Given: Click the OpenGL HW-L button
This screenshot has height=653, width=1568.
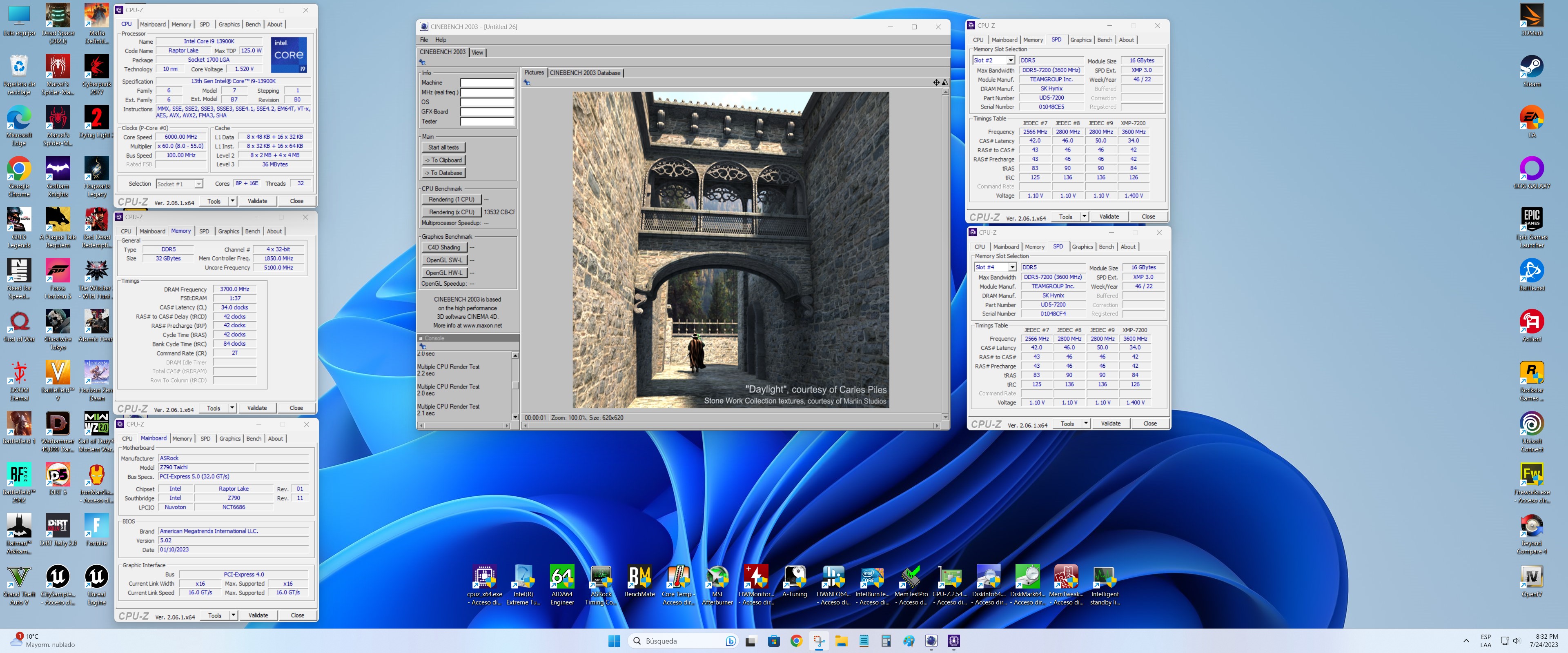Looking at the screenshot, I should click(x=444, y=273).
